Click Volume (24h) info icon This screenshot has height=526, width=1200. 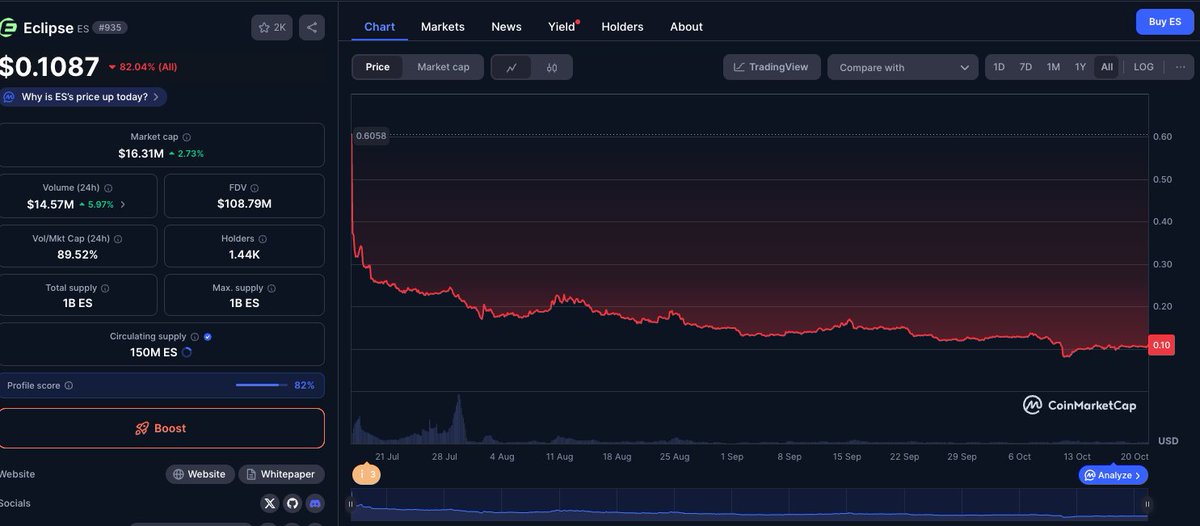pyautogui.click(x=109, y=188)
